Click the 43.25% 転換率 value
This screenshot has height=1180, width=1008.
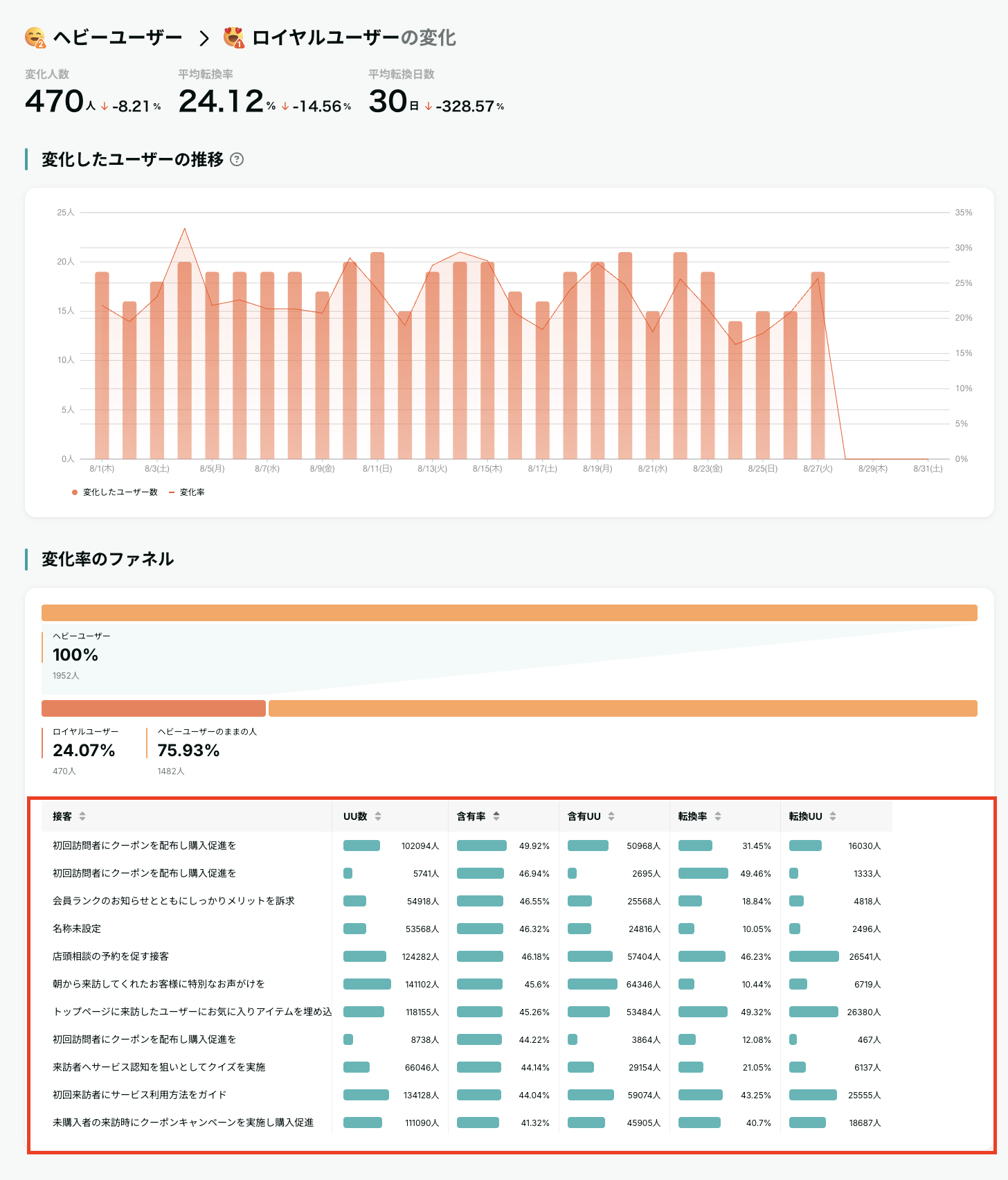756,1096
